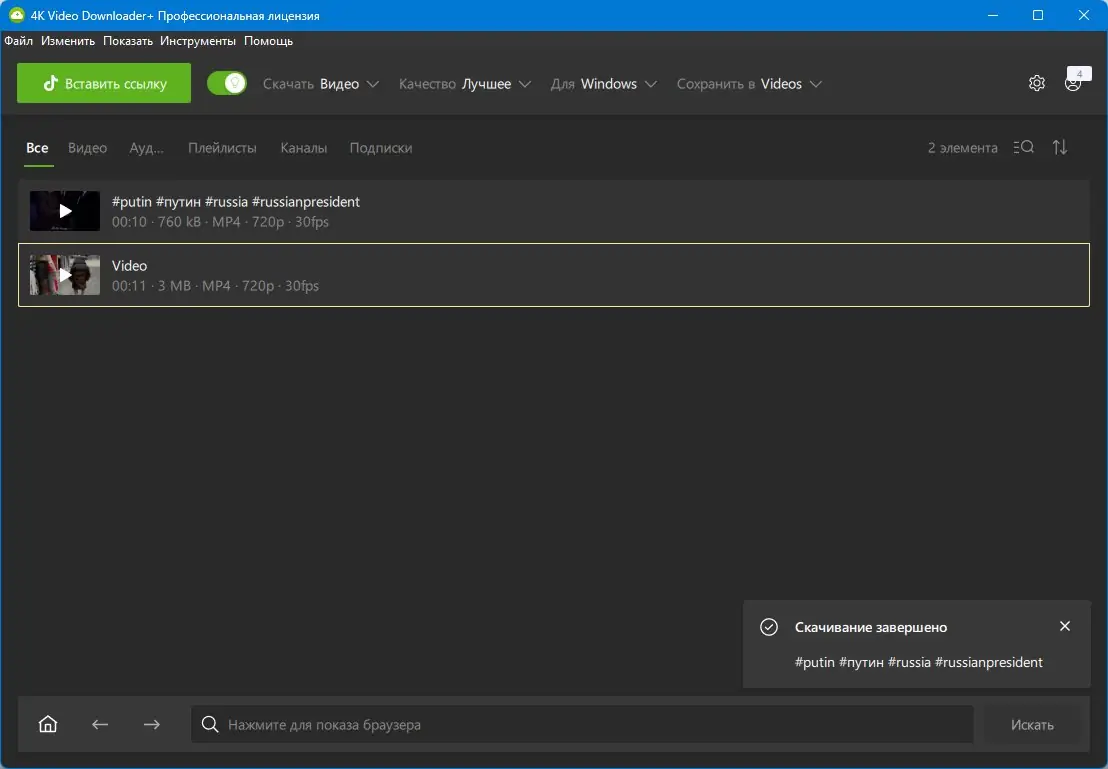This screenshot has width=1108, height=769.
Task: Minimize the 4K Video Downloader window
Action: point(993,15)
